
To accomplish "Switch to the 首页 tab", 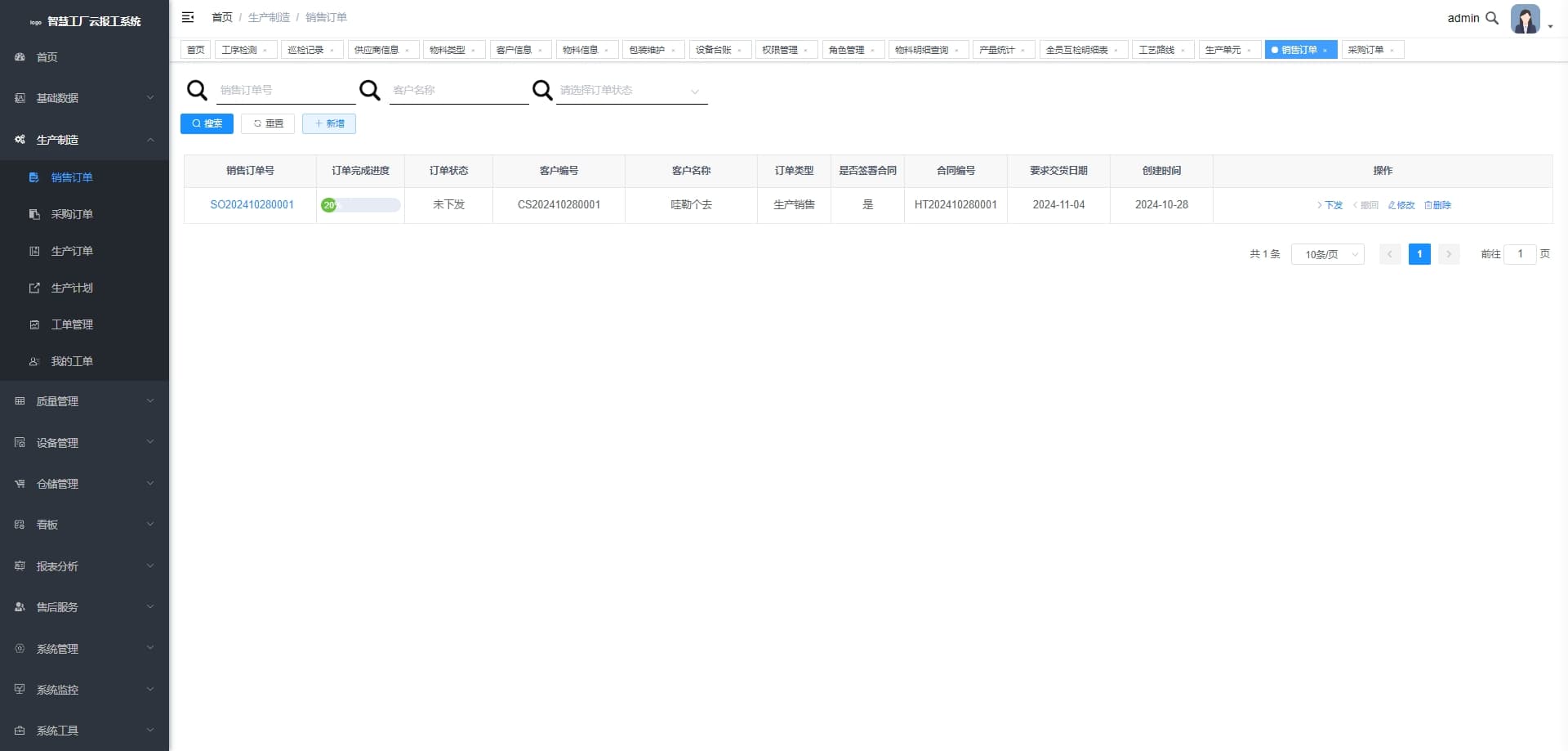I will [196, 50].
